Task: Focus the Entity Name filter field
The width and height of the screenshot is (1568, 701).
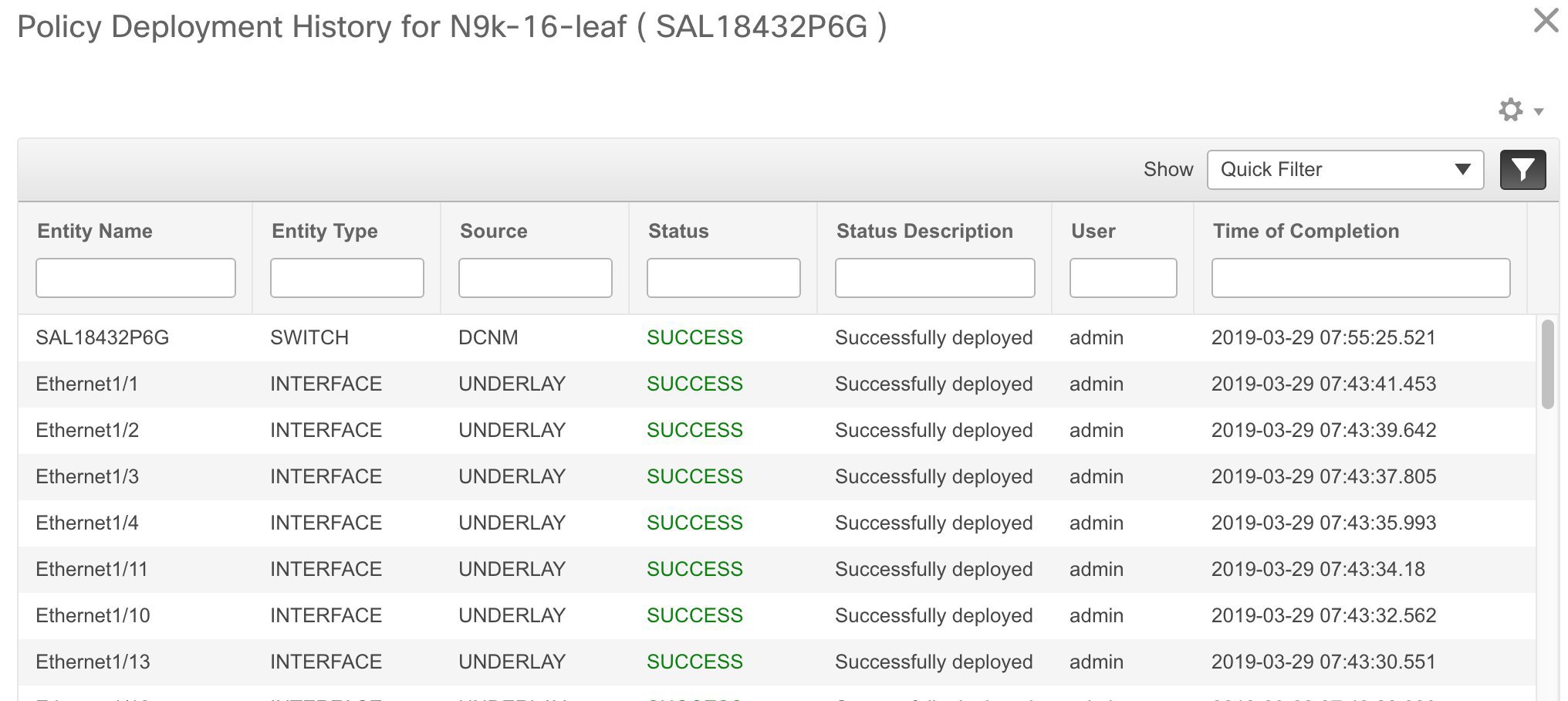Action: 136,278
